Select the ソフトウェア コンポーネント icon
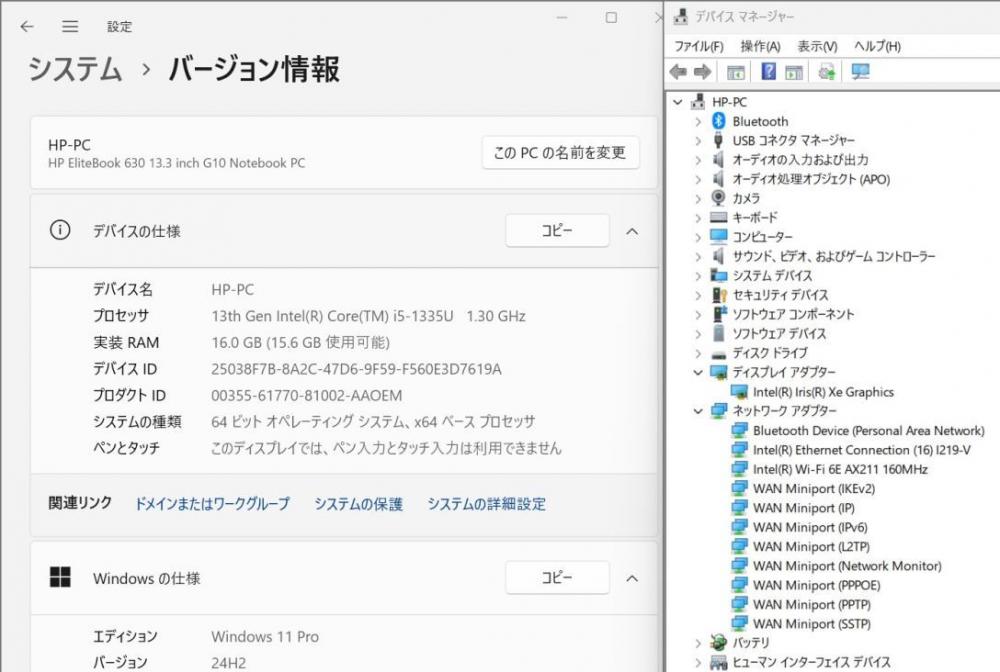The width and height of the screenshot is (1000, 672). pyautogui.click(x=719, y=314)
